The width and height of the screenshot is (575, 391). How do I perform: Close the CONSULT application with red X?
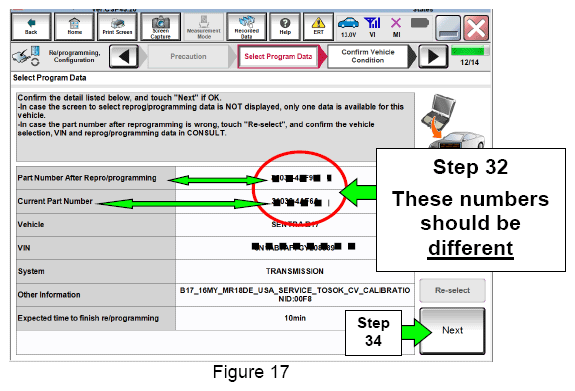point(476,28)
